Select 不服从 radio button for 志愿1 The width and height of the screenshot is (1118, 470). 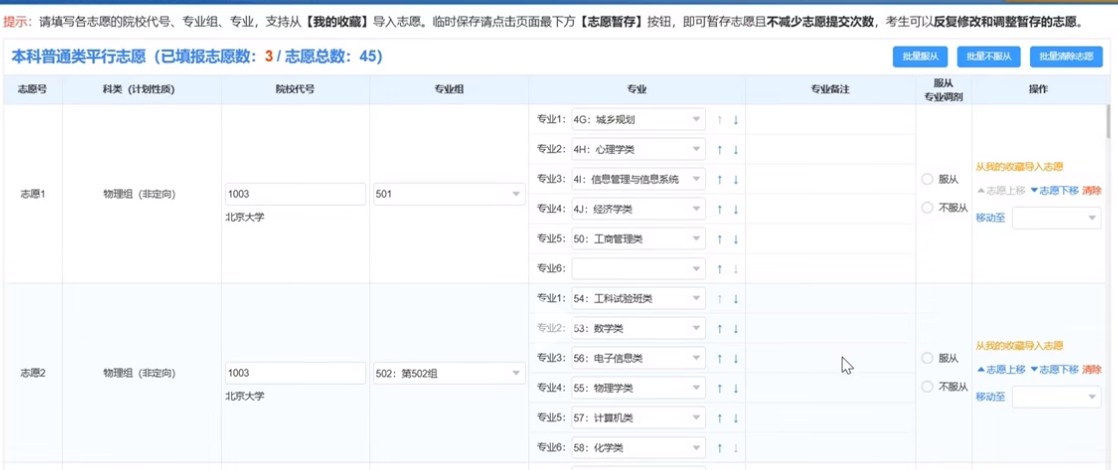(x=927, y=208)
